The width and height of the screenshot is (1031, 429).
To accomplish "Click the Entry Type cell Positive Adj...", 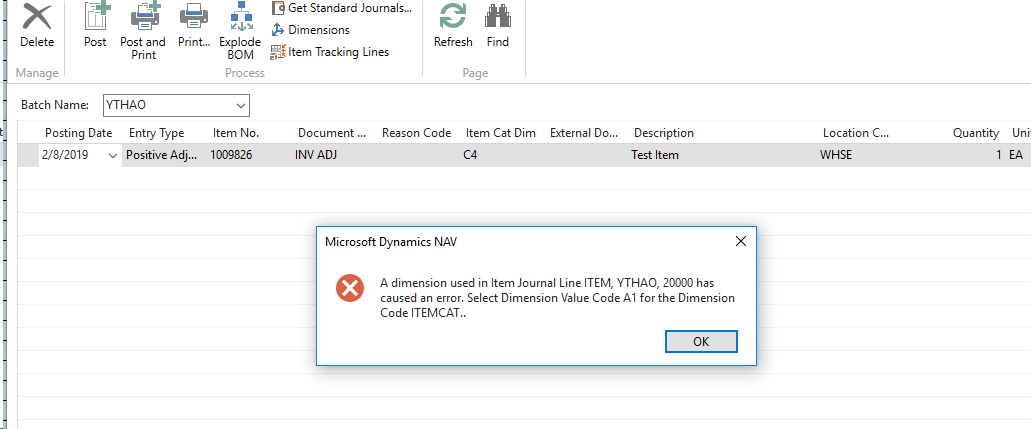I will pyautogui.click(x=162, y=155).
